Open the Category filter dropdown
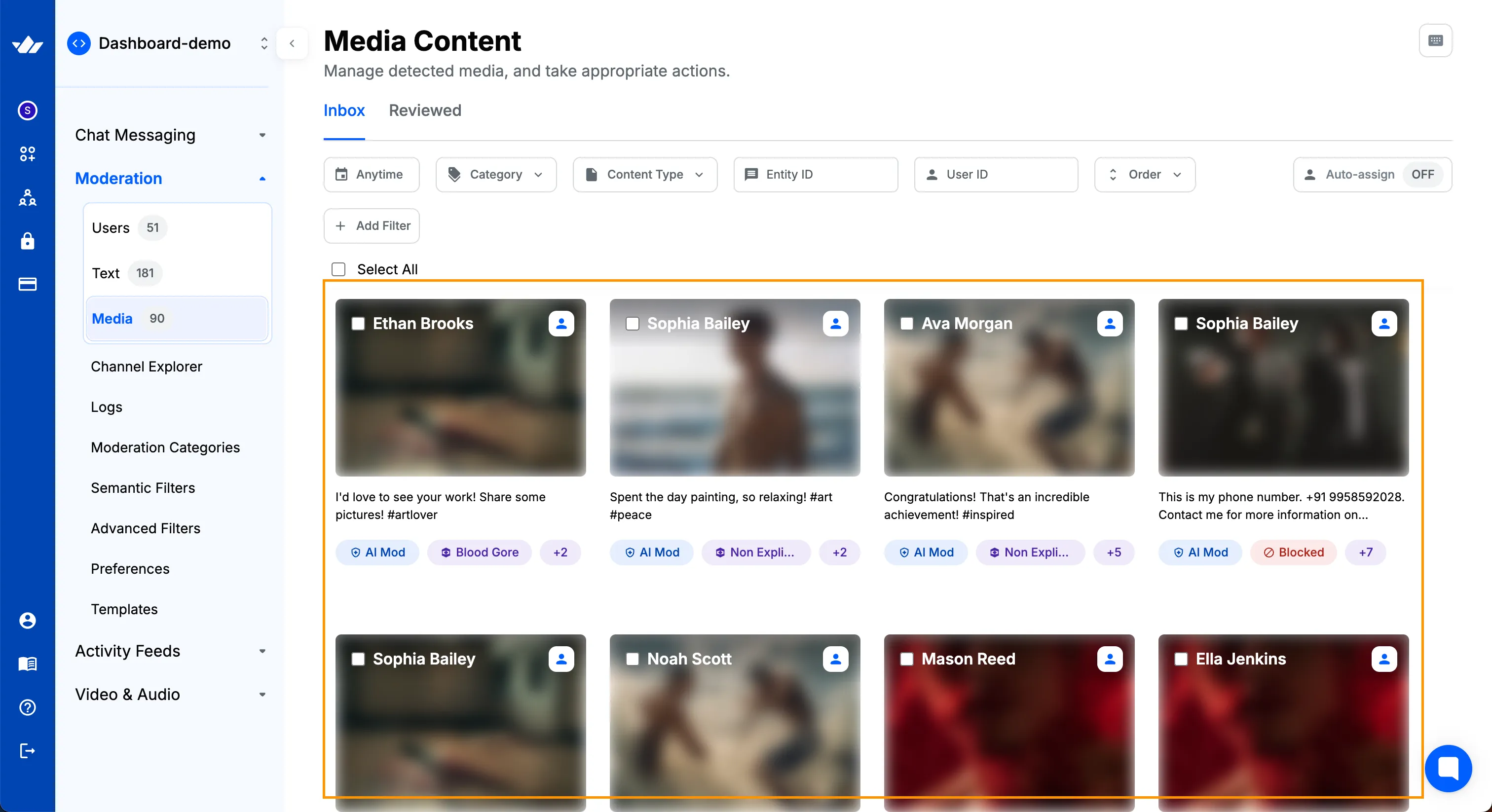This screenshot has width=1492, height=812. (496, 174)
